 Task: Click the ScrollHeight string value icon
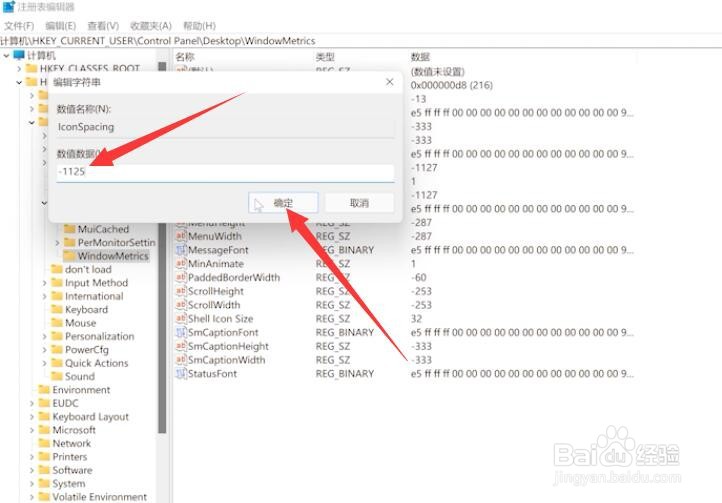[181, 291]
